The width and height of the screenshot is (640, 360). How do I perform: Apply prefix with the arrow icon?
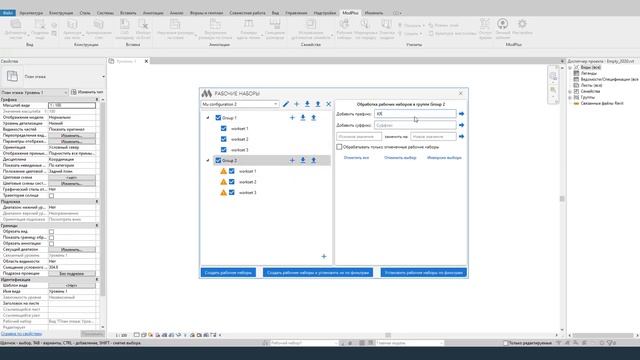coord(462,114)
